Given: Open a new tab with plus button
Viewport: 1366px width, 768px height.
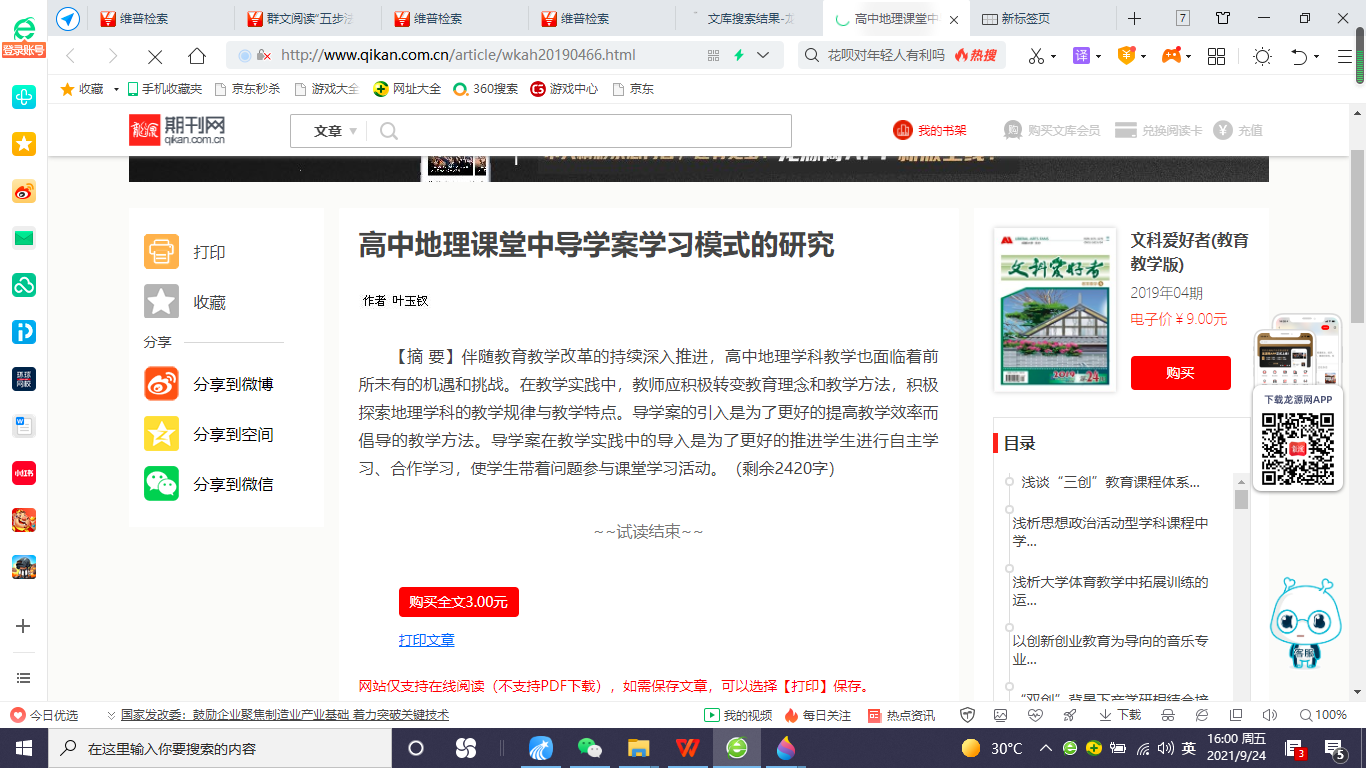Looking at the screenshot, I should [1134, 18].
